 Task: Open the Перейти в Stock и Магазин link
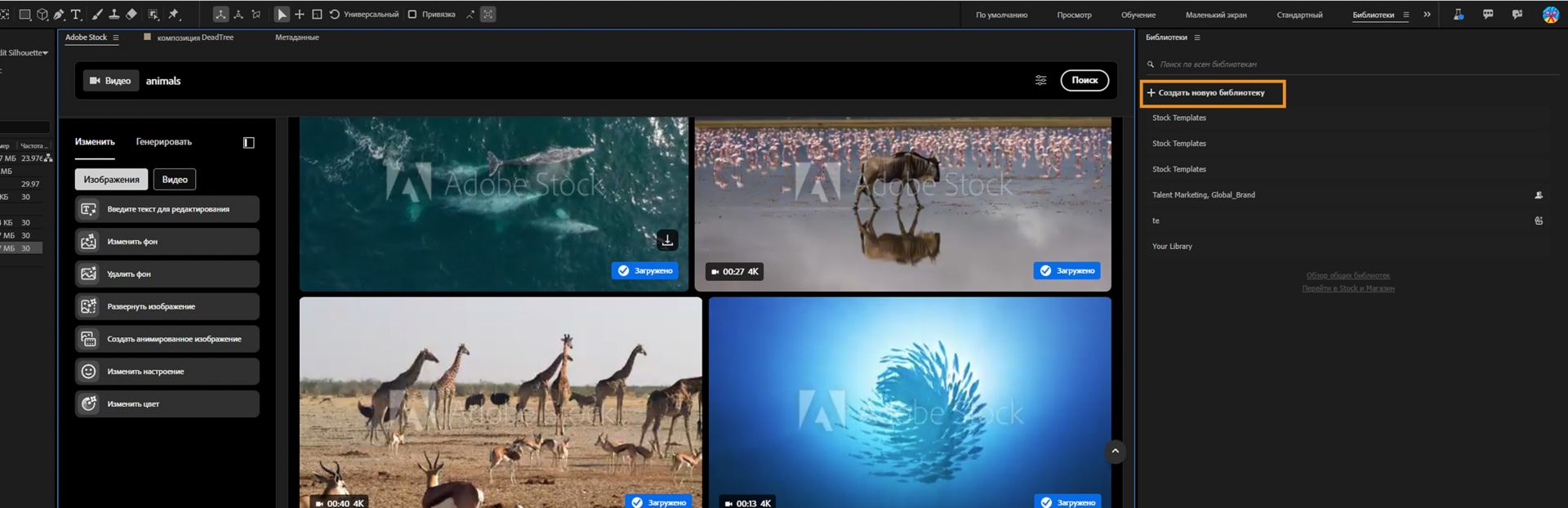(x=1348, y=288)
